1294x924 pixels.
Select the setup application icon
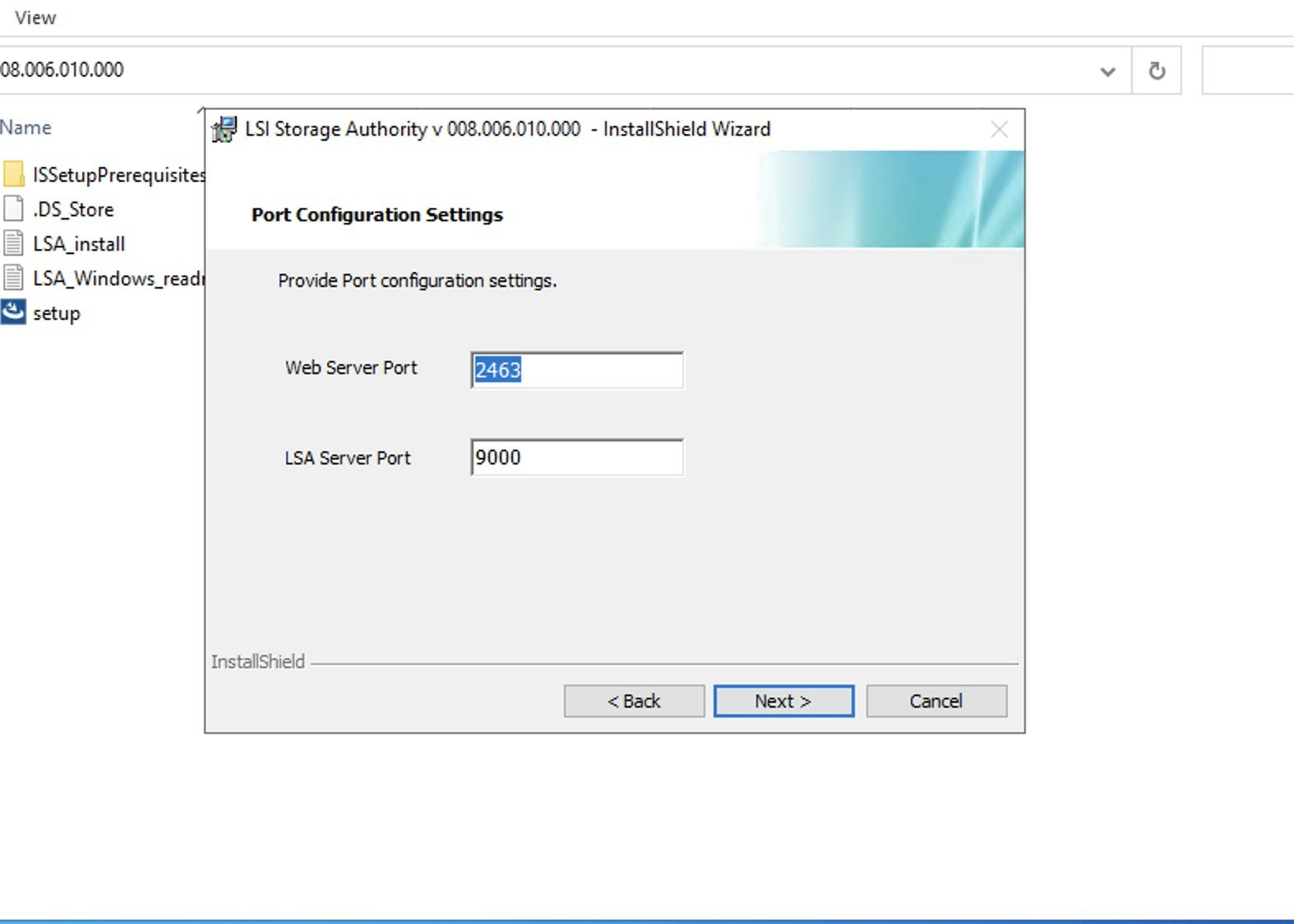coord(13,312)
